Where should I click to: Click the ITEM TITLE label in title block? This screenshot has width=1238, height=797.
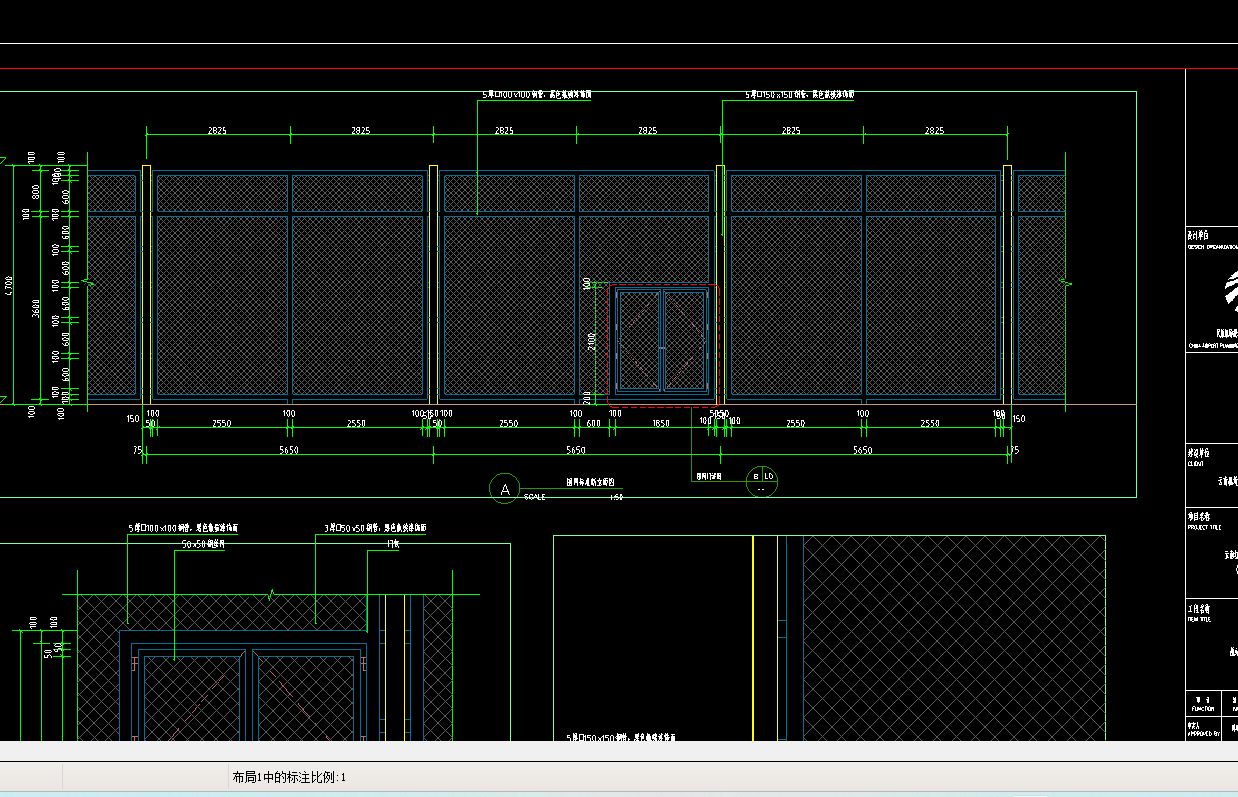[x=1199, y=620]
